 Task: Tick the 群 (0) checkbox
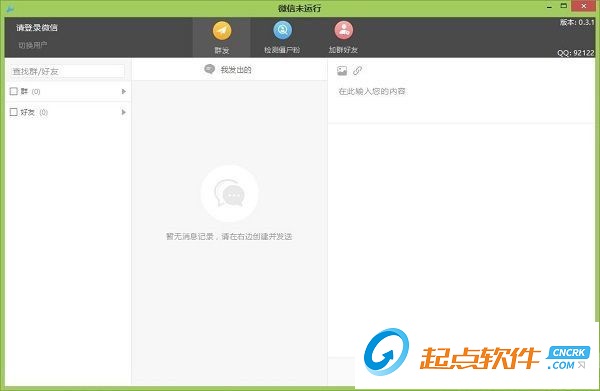(x=14, y=91)
